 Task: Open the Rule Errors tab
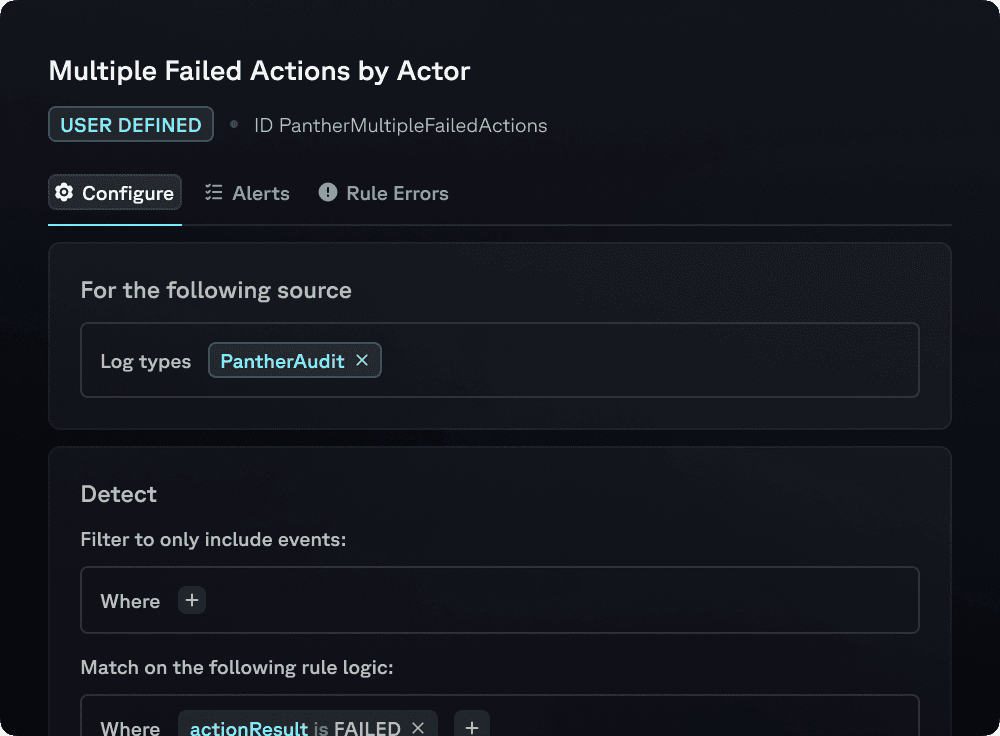coord(397,193)
